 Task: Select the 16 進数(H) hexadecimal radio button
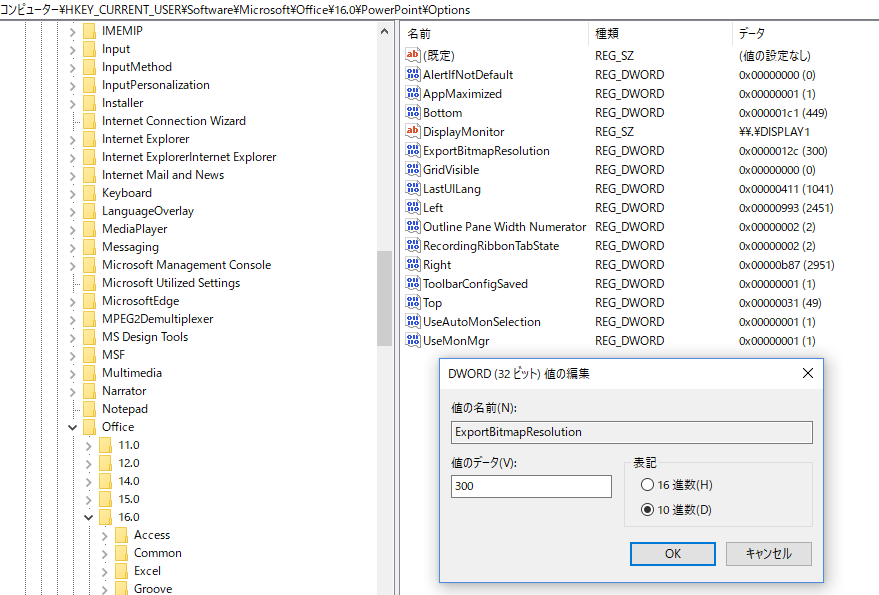(x=647, y=485)
